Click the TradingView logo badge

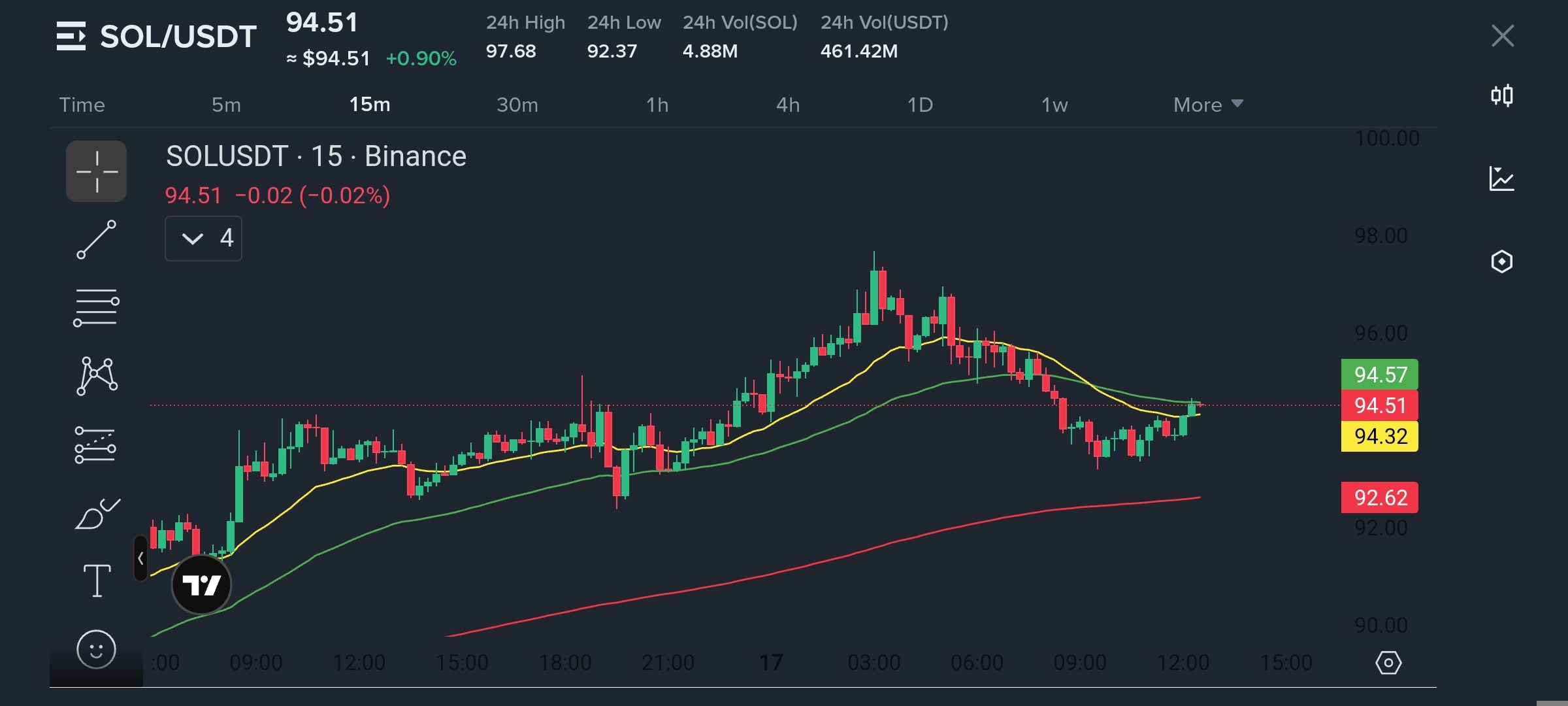201,584
